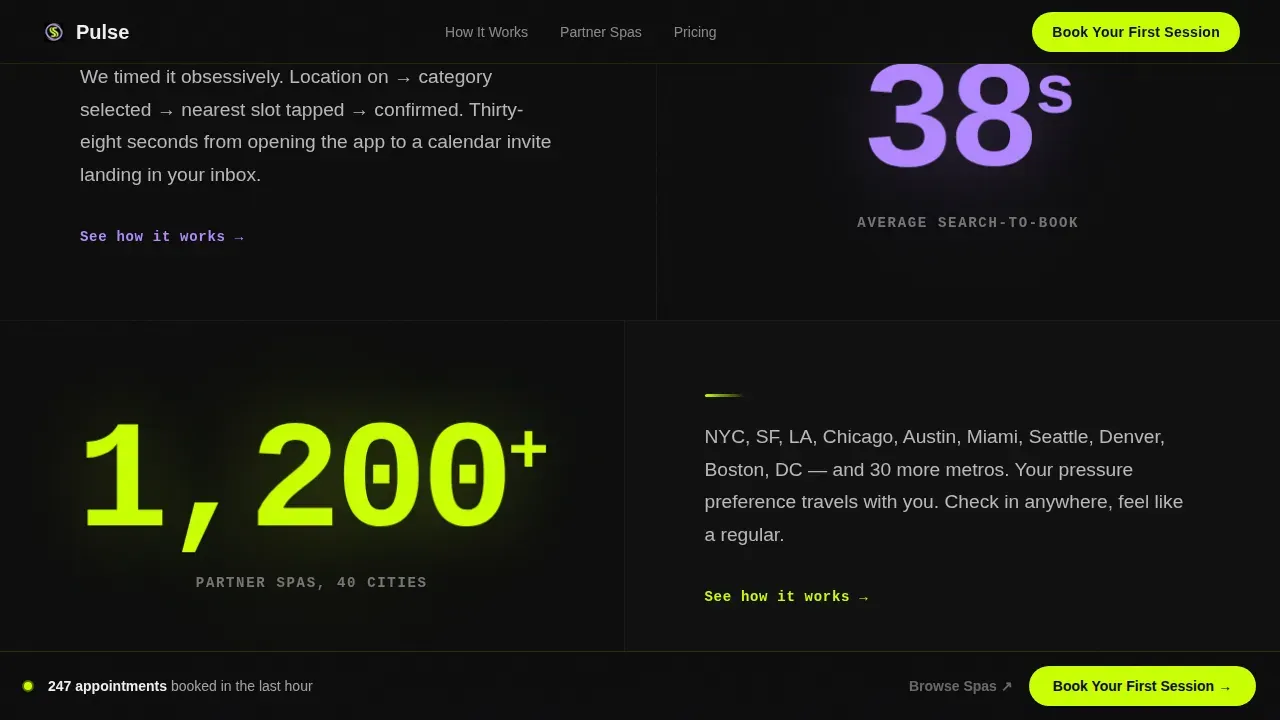Click the green See how it works link
The width and height of the screenshot is (1280, 720).
tap(787, 597)
